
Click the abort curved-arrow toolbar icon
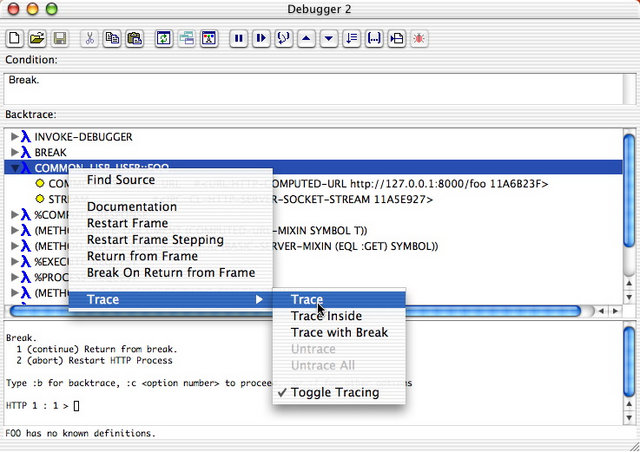click(284, 39)
